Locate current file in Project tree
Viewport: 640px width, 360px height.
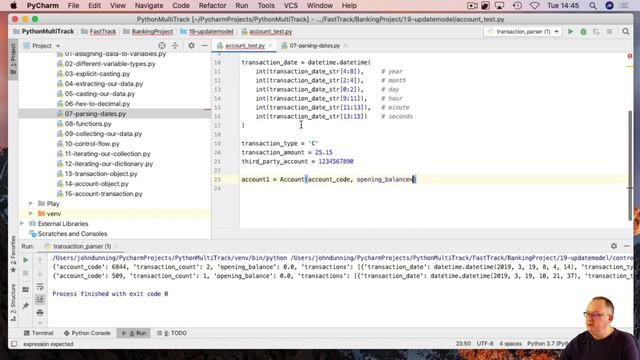[162, 46]
